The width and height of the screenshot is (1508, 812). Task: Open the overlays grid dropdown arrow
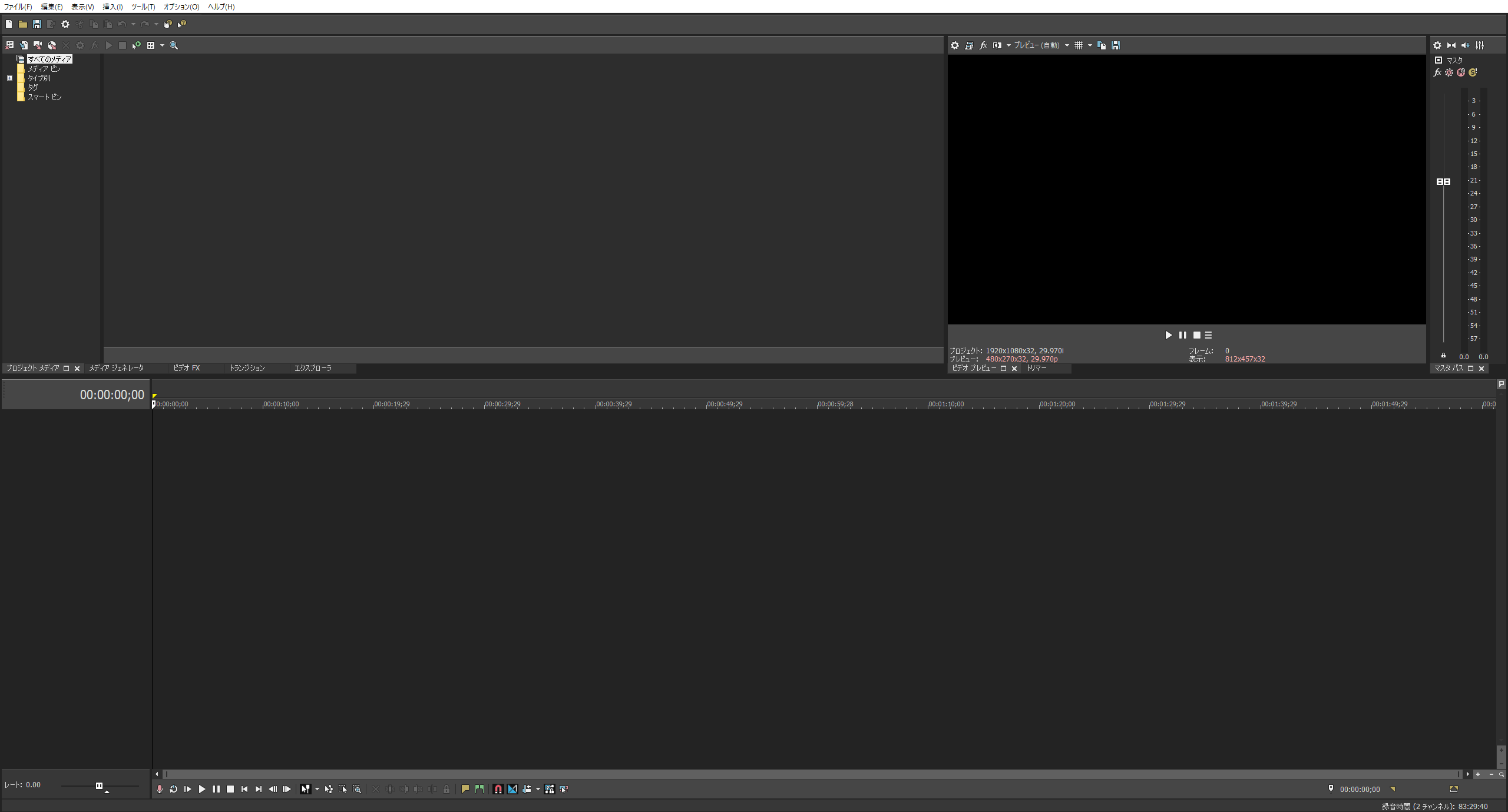click(1090, 45)
